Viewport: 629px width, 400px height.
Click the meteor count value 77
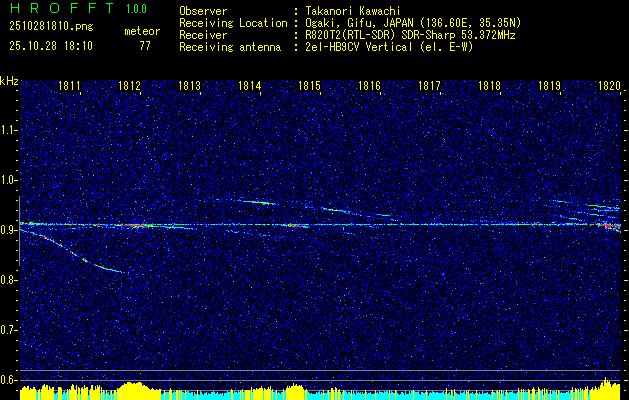coord(145,46)
